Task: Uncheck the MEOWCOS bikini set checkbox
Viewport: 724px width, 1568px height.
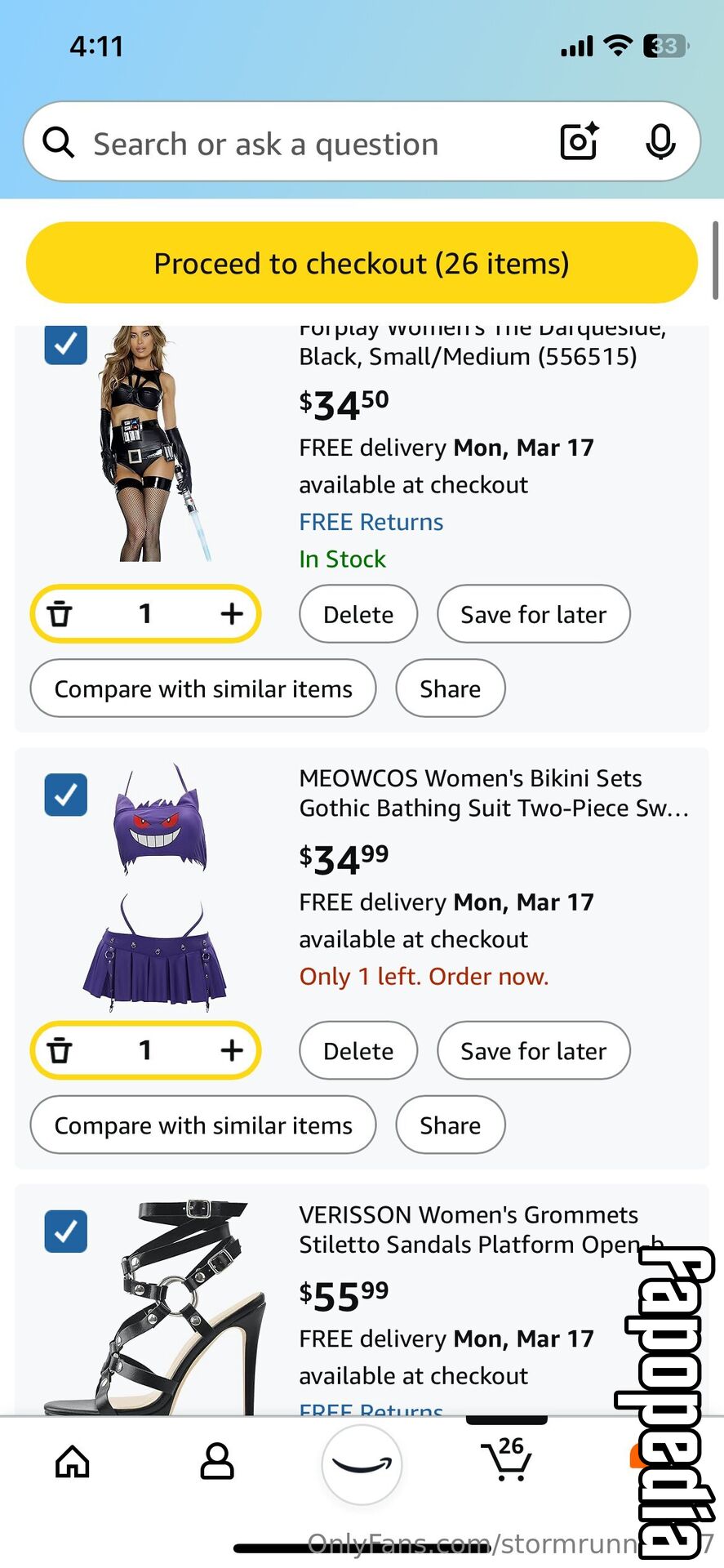Action: pos(65,795)
